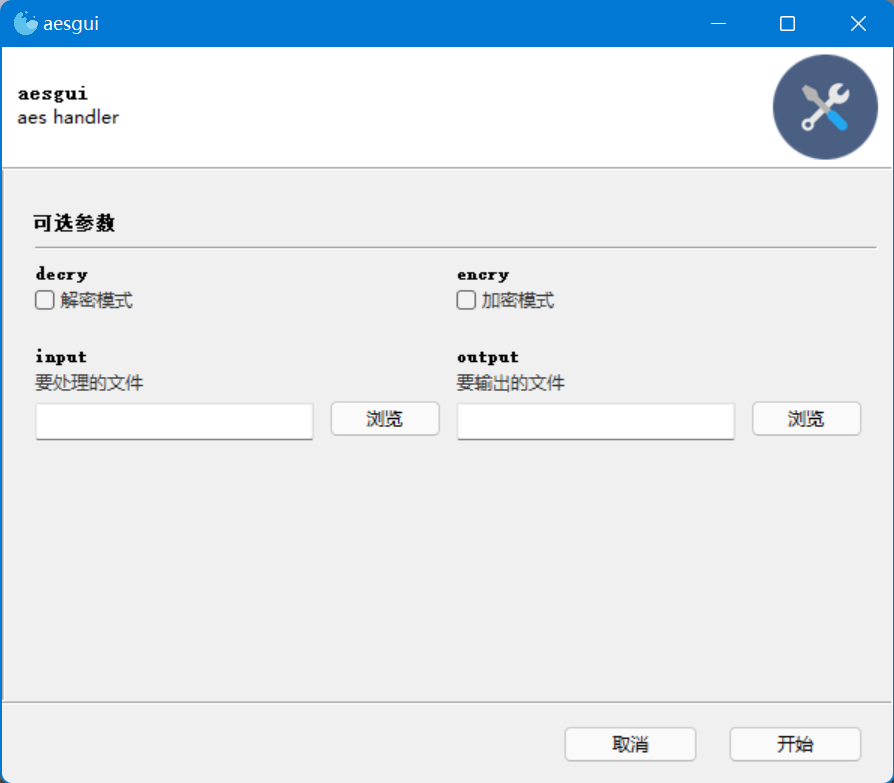Click the output file path field

tap(595, 421)
